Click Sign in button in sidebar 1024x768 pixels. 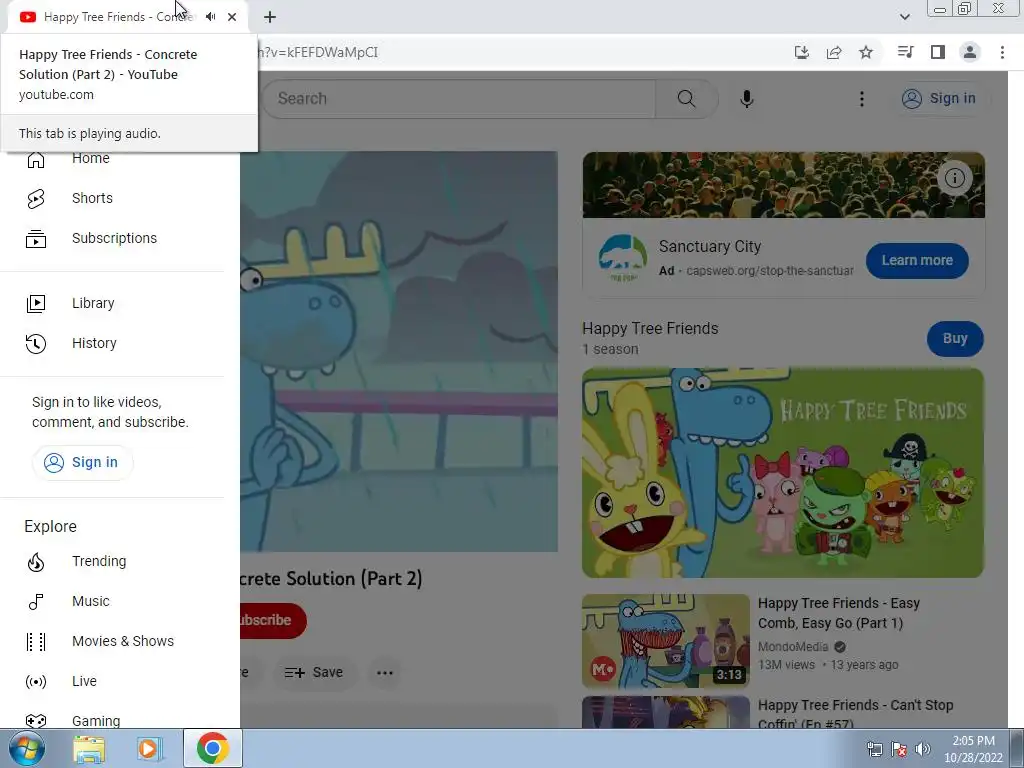(x=82, y=462)
